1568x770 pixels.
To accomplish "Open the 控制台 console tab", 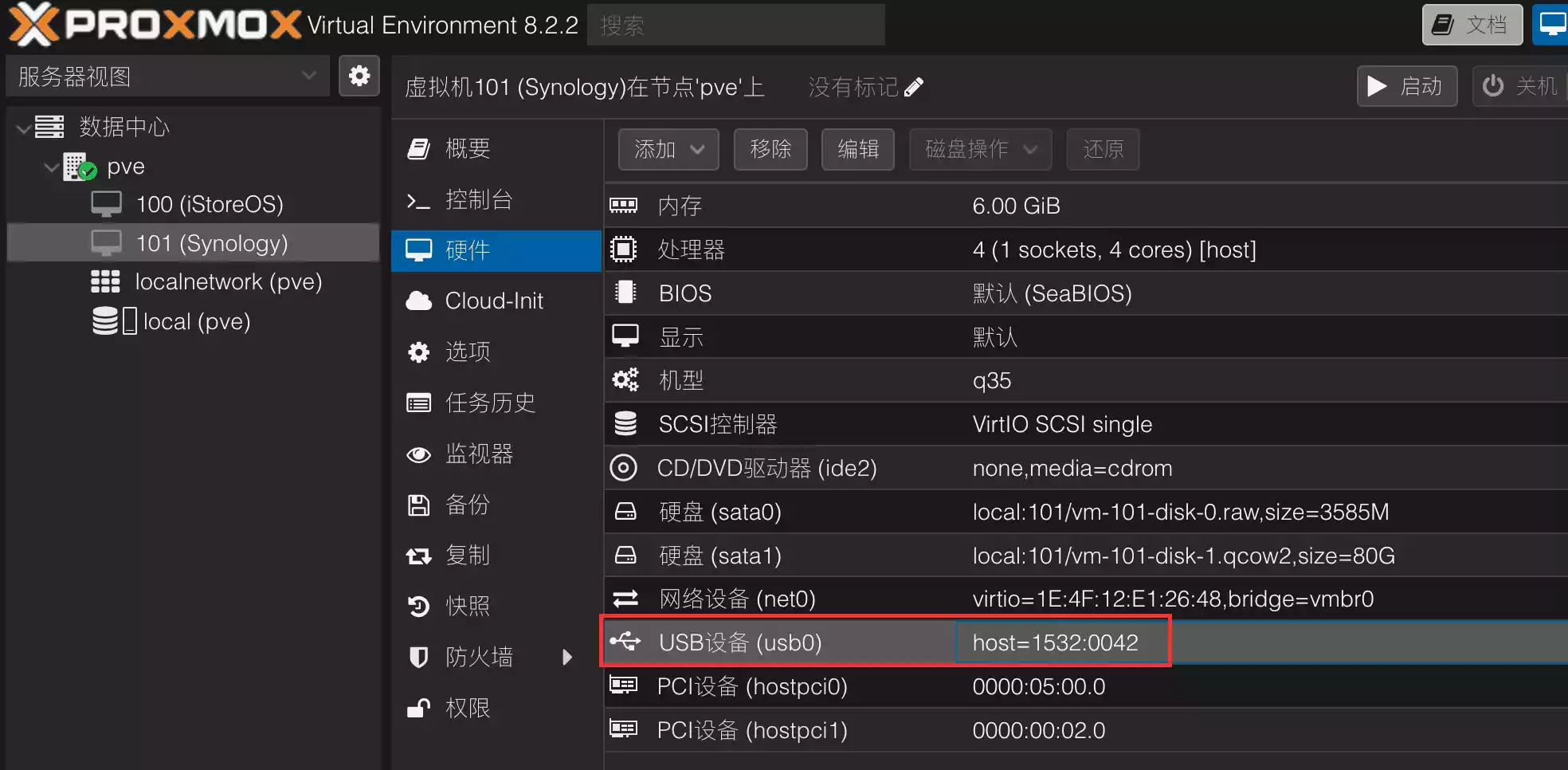I will pos(478,199).
